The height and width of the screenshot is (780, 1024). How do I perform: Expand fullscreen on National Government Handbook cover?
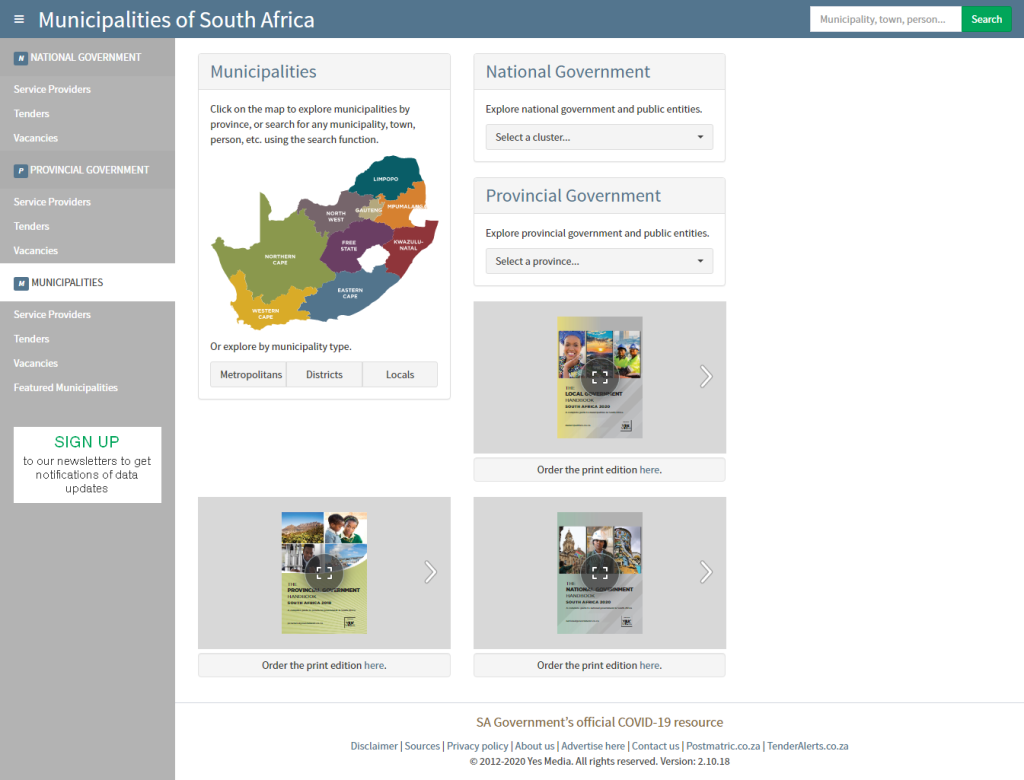599,572
